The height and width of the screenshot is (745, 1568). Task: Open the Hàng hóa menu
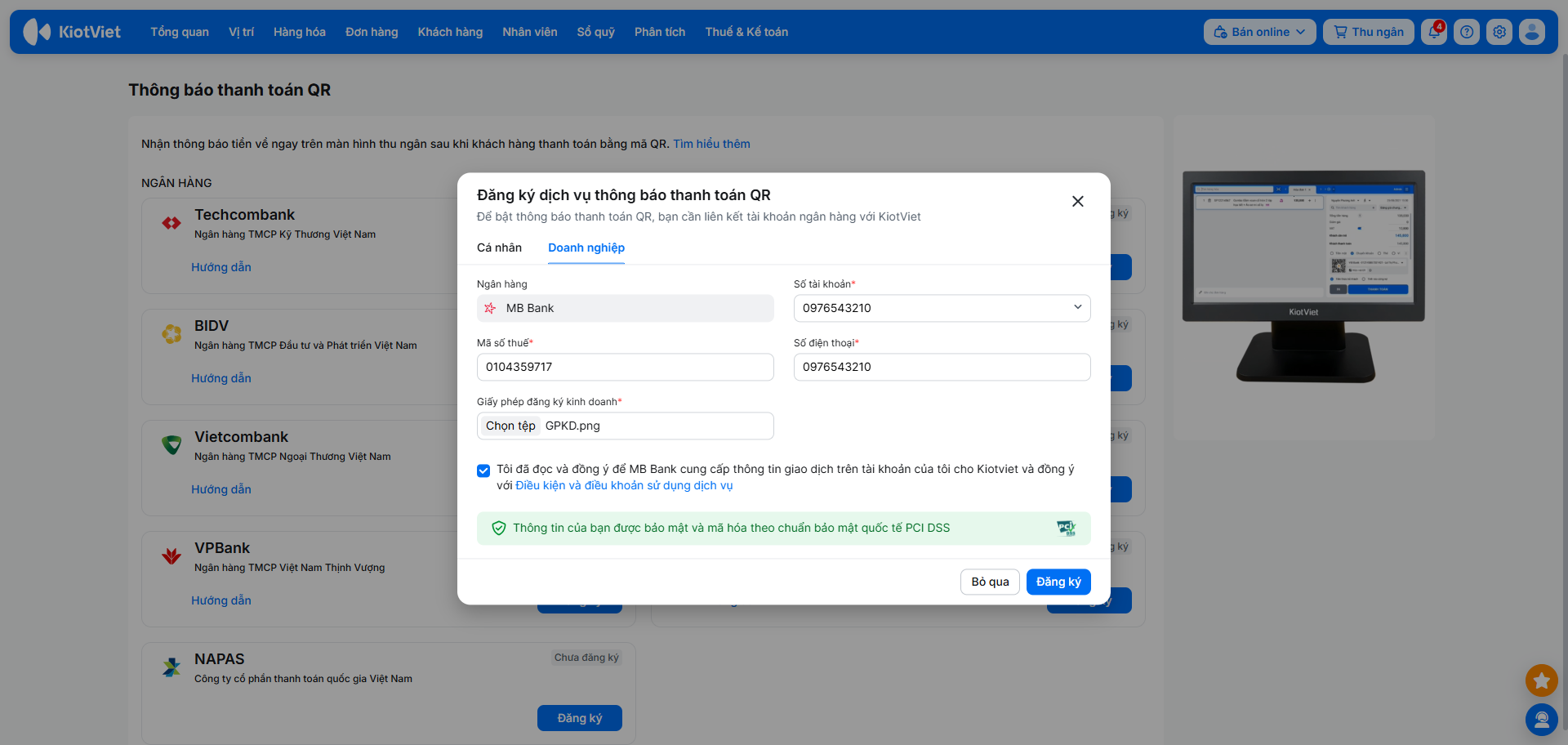299,32
